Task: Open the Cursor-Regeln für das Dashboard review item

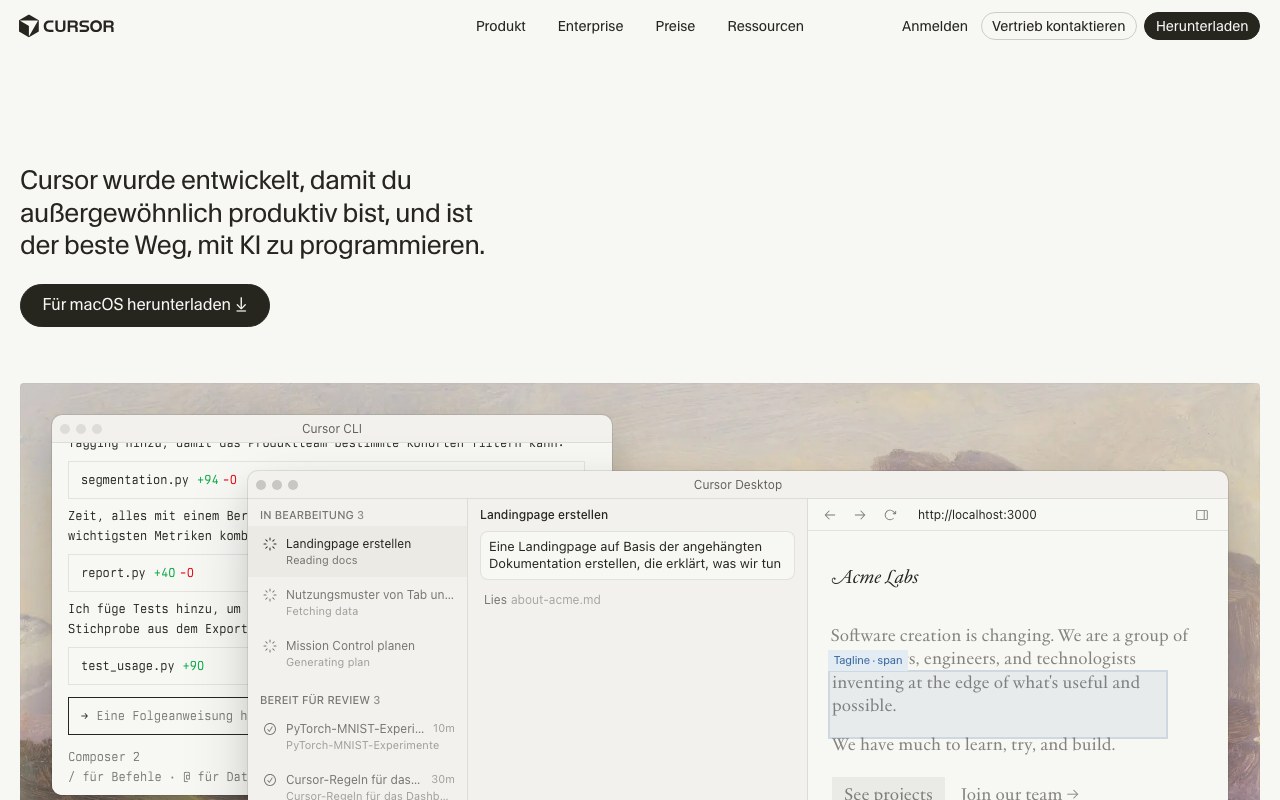Action: (x=357, y=786)
